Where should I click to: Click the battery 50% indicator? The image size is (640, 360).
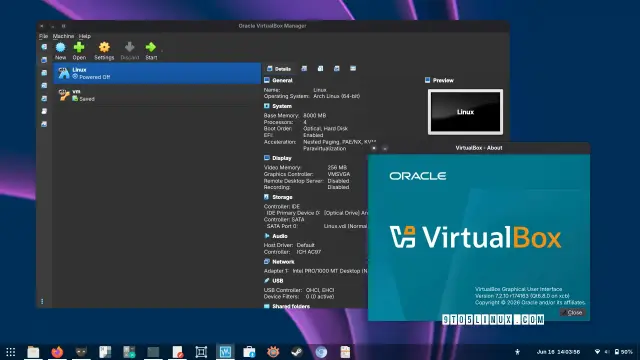tap(624, 352)
